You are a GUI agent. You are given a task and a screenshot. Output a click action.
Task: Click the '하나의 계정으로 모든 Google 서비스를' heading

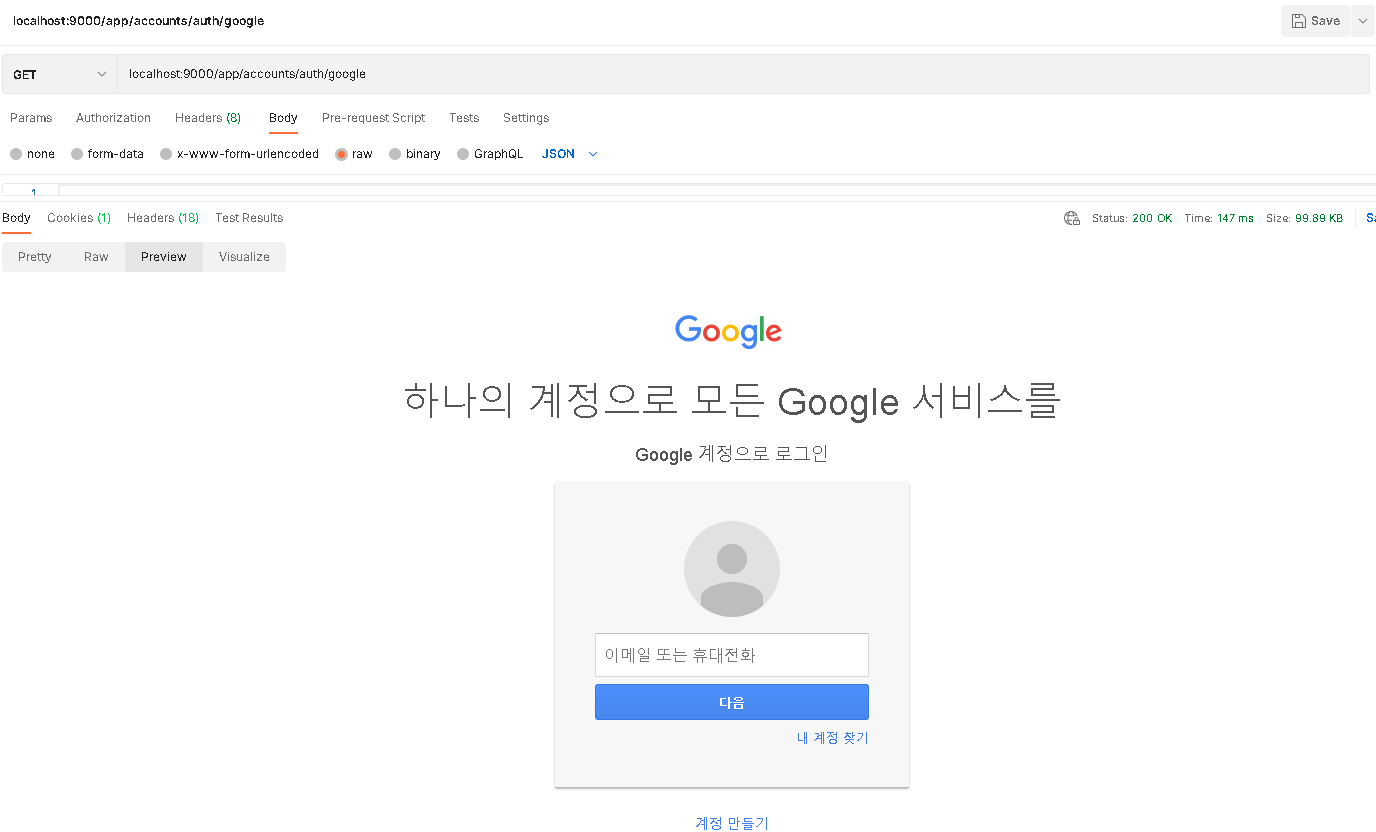732,401
